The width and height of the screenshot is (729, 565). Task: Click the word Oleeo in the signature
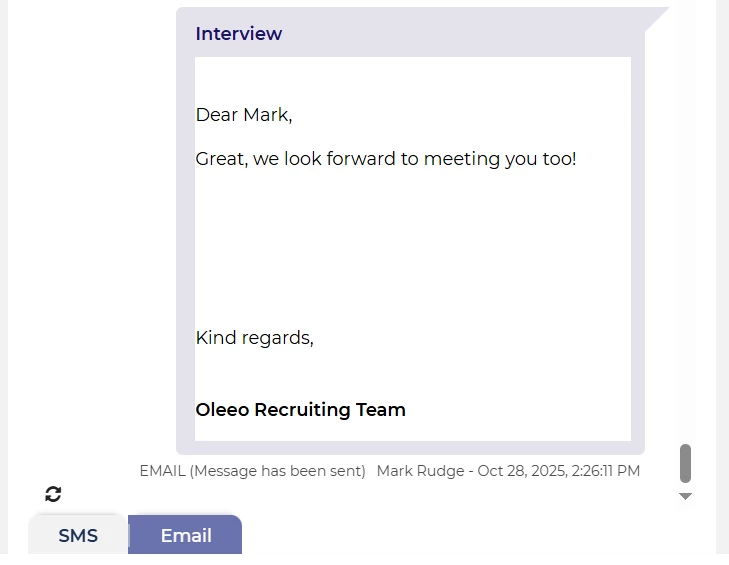(222, 410)
